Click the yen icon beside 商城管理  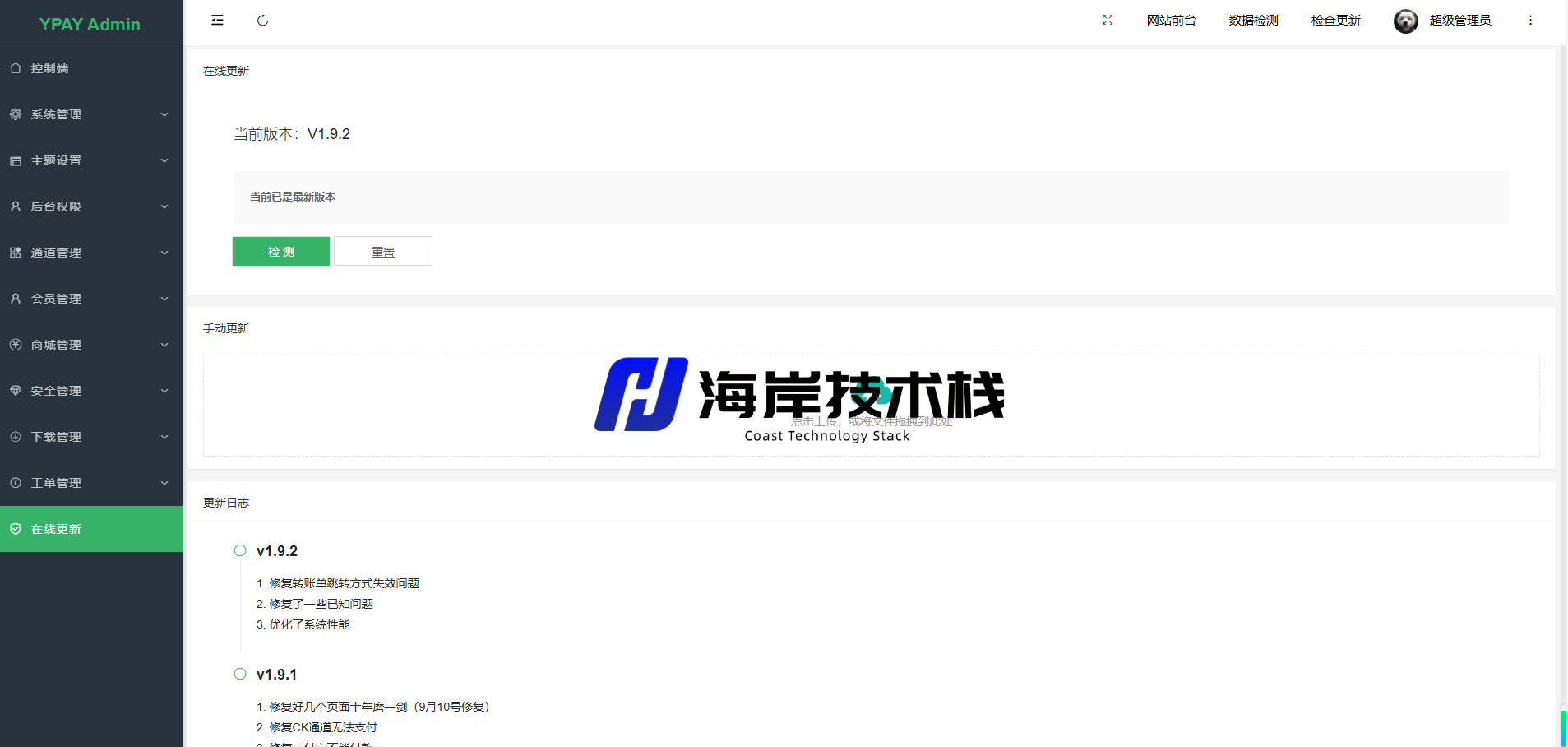pyautogui.click(x=16, y=345)
